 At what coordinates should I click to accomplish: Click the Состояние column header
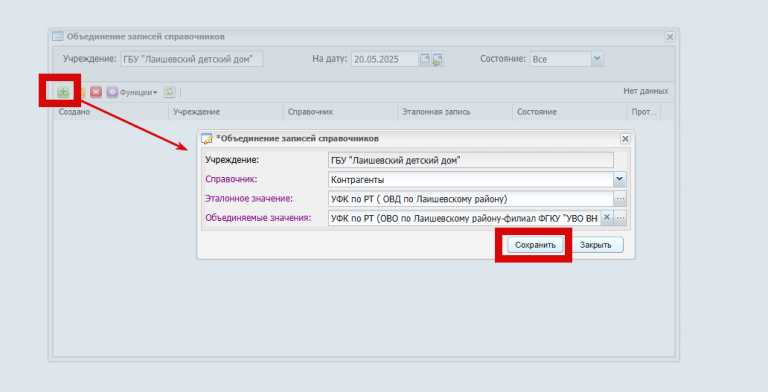click(x=570, y=112)
